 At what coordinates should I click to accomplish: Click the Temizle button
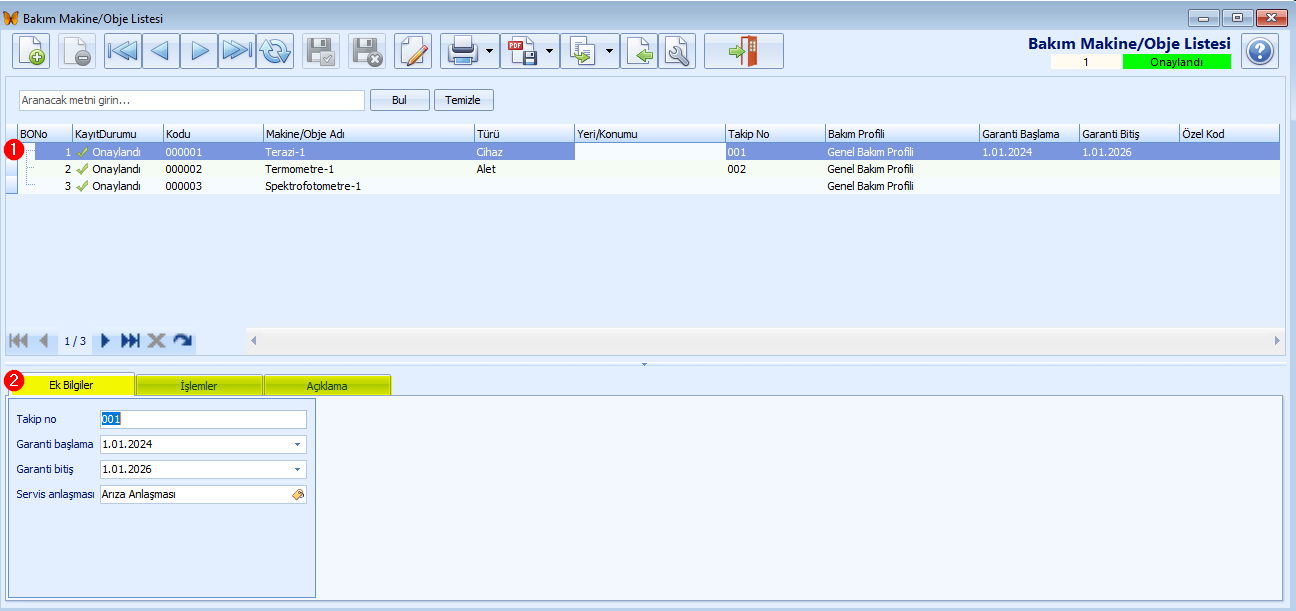(x=464, y=100)
